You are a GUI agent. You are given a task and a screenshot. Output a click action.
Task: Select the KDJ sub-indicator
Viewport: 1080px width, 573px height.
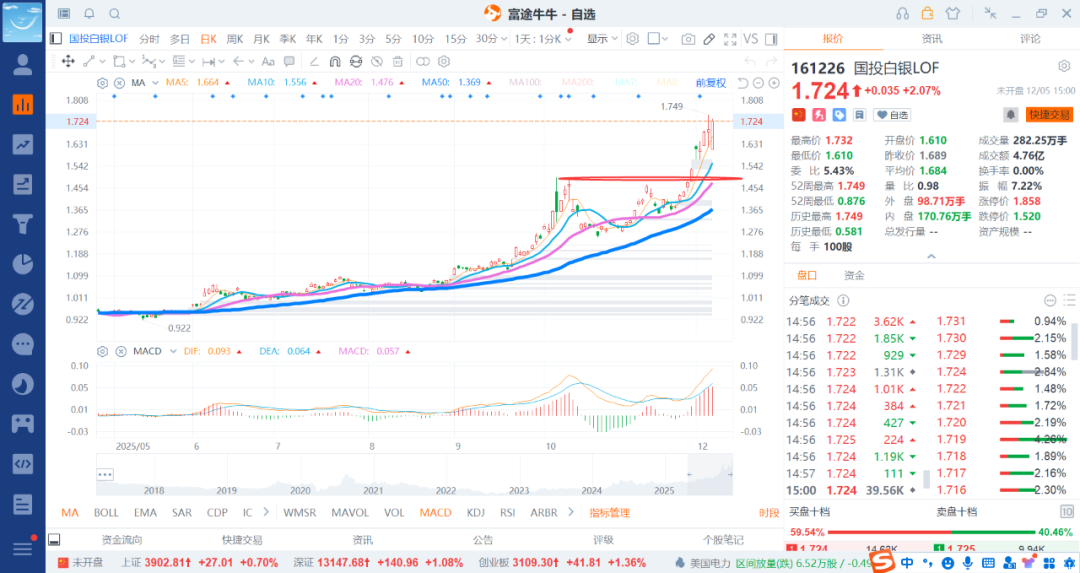(475, 512)
